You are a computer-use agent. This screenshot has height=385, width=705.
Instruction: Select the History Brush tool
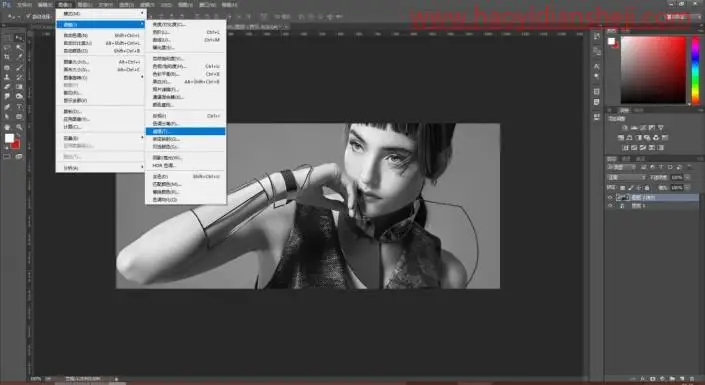19,77
